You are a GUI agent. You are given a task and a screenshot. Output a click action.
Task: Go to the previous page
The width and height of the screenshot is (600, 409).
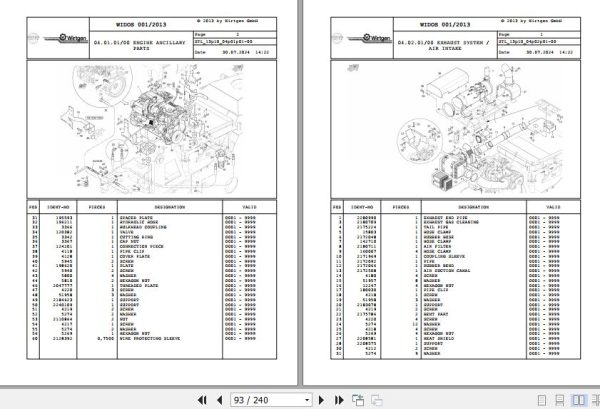point(220,400)
